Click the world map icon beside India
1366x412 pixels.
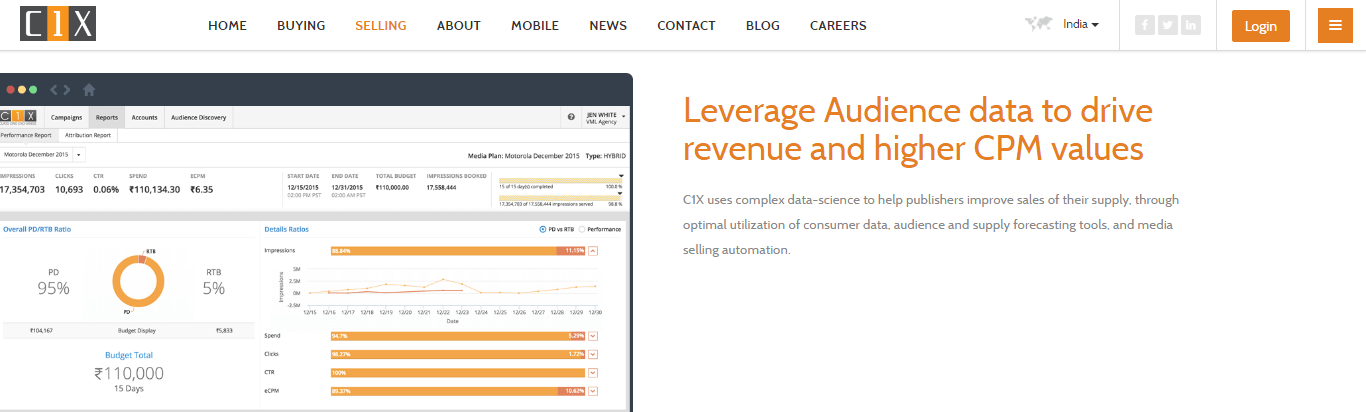click(x=1039, y=25)
